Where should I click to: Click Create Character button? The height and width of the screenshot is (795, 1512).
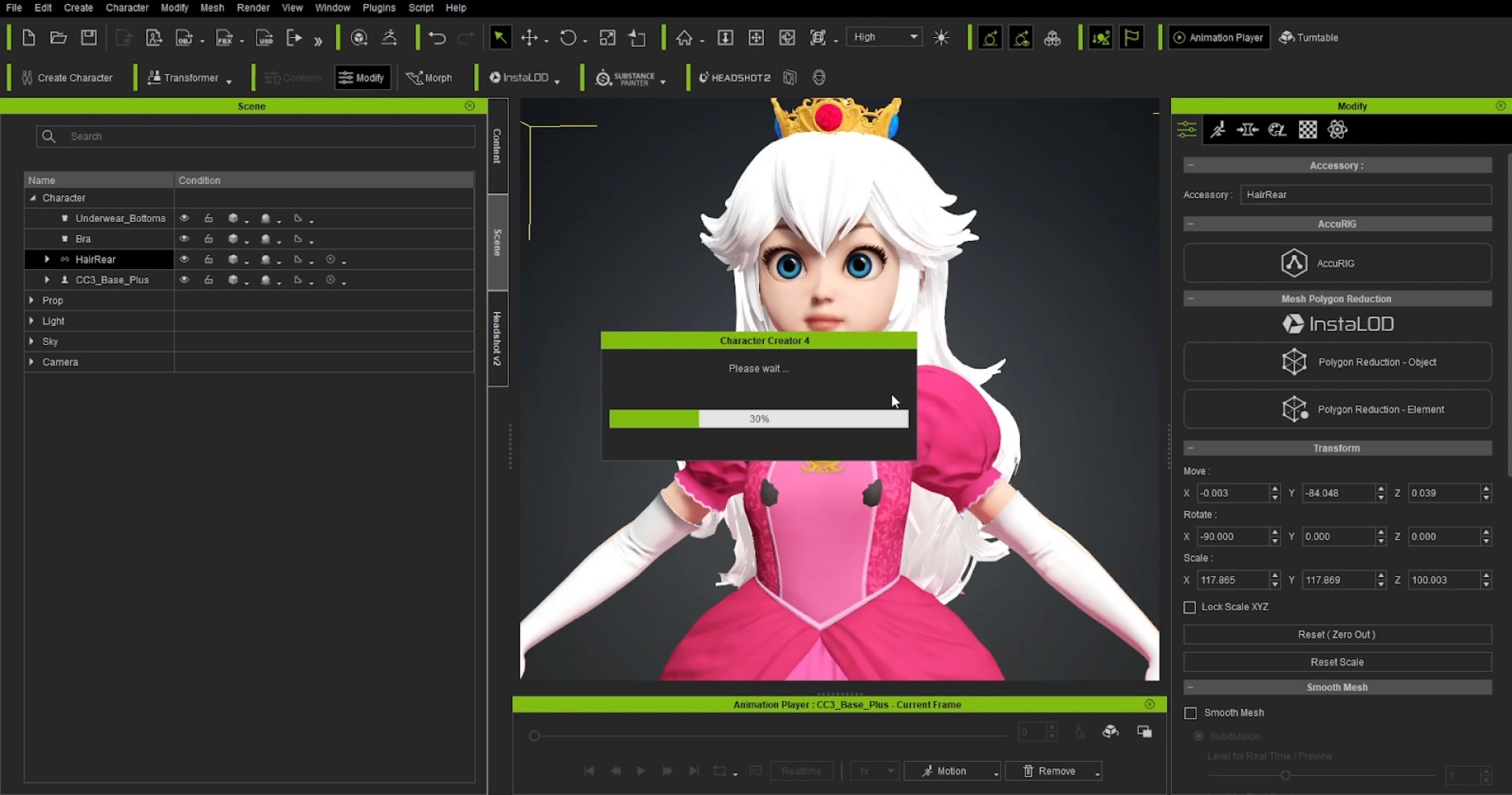pyautogui.click(x=67, y=78)
